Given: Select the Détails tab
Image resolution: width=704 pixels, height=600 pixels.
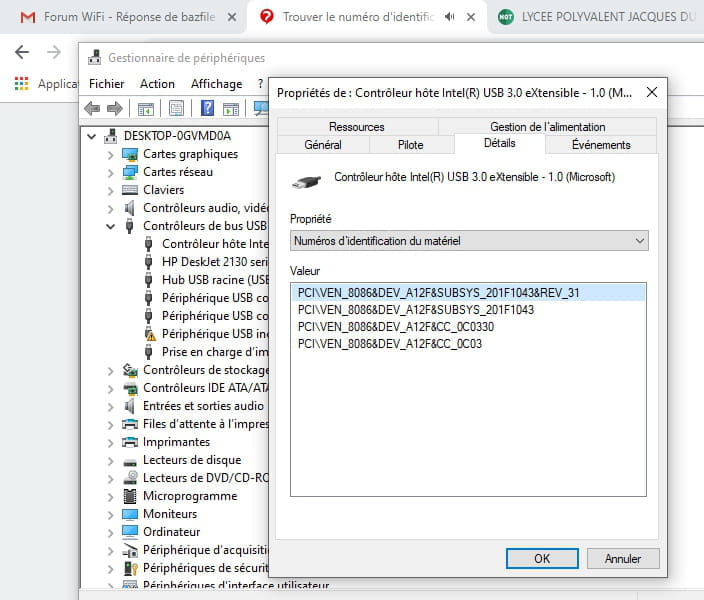Looking at the screenshot, I should (500, 143).
